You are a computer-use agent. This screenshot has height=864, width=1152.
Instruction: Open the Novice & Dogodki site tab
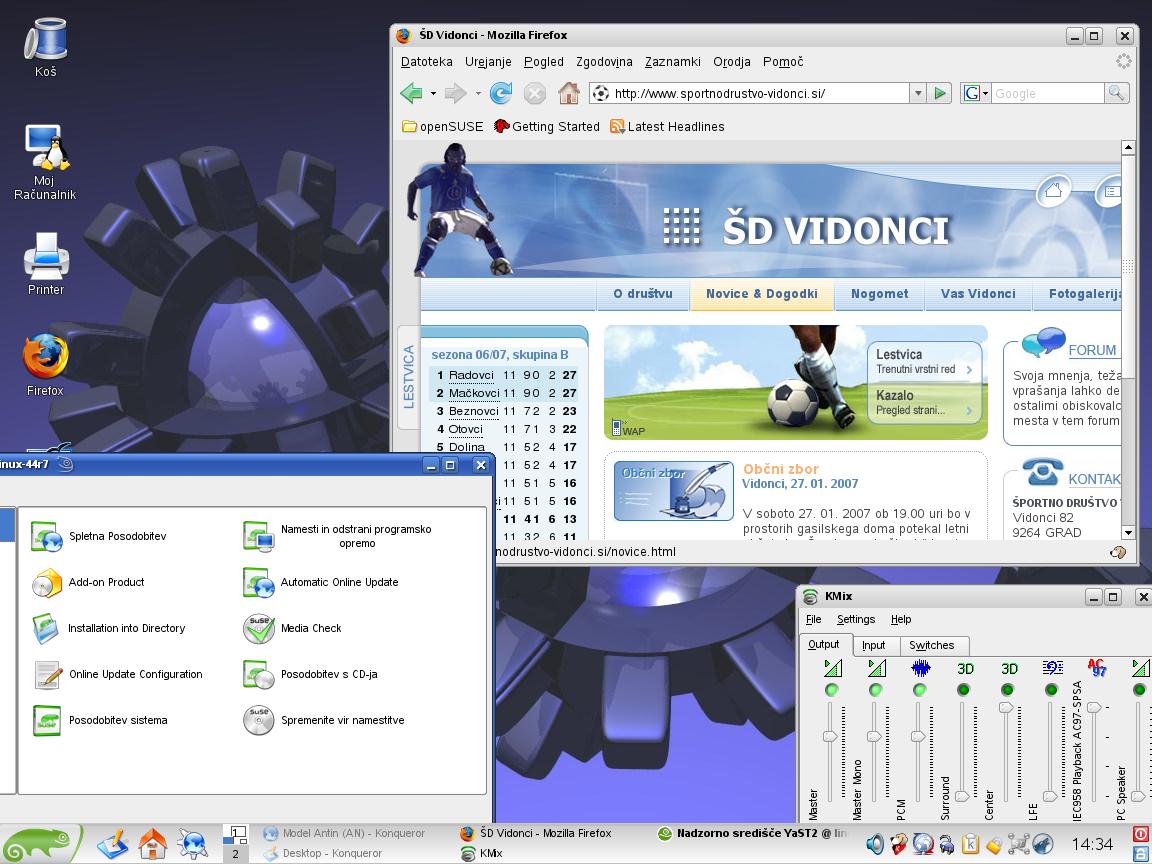(762, 294)
